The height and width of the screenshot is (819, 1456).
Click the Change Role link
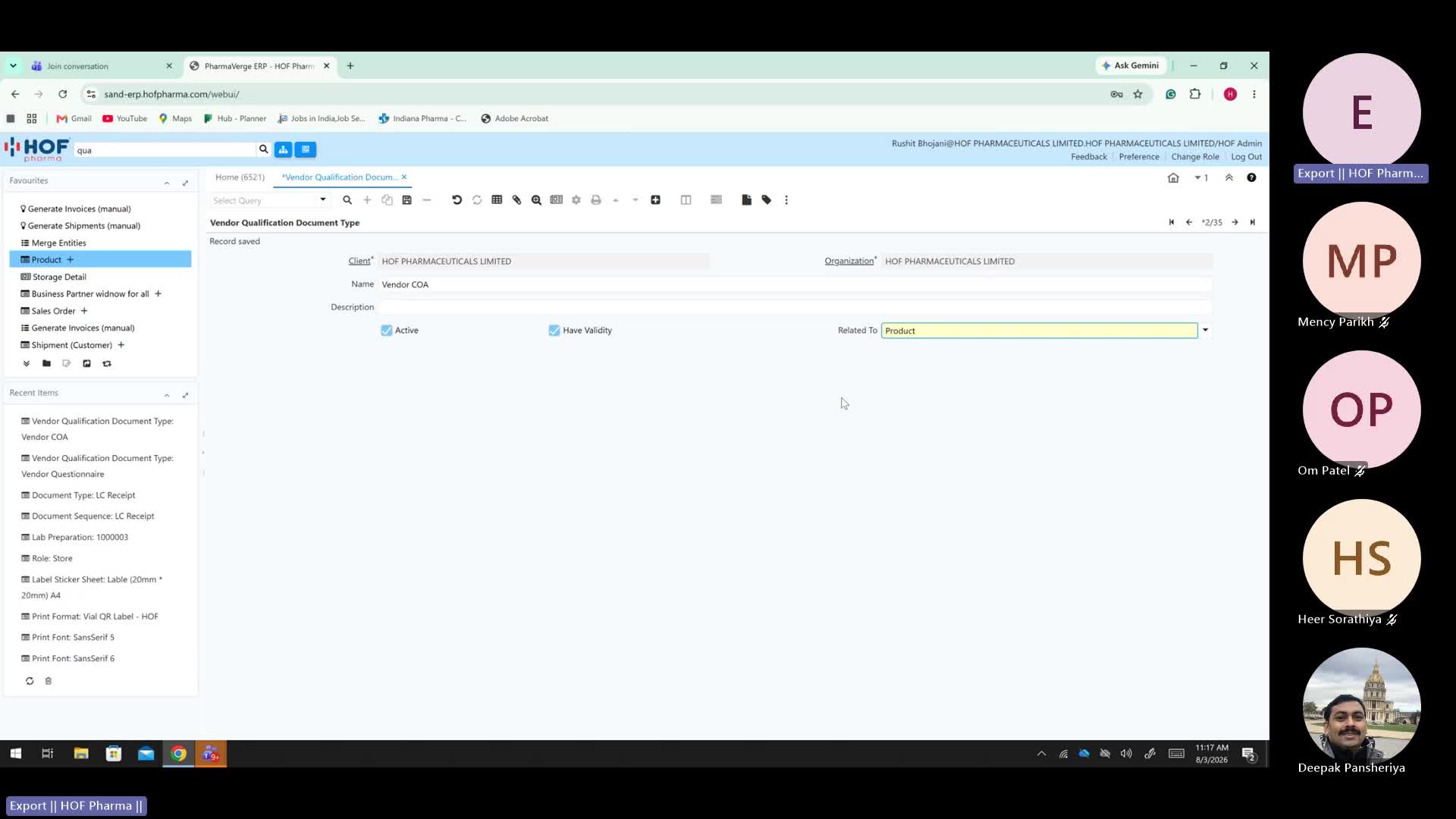coord(1195,157)
